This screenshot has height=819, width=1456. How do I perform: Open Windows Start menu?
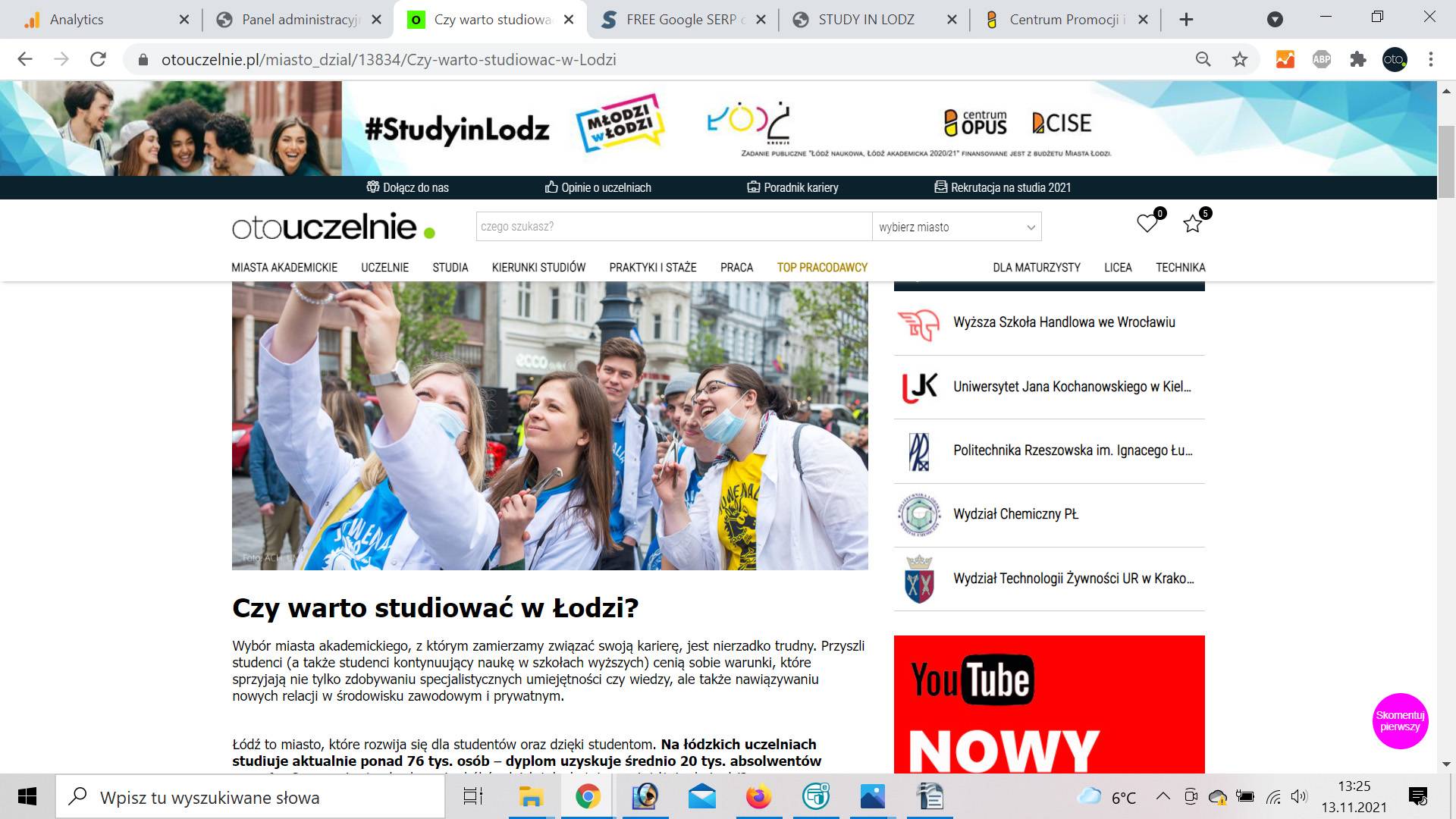(x=27, y=796)
